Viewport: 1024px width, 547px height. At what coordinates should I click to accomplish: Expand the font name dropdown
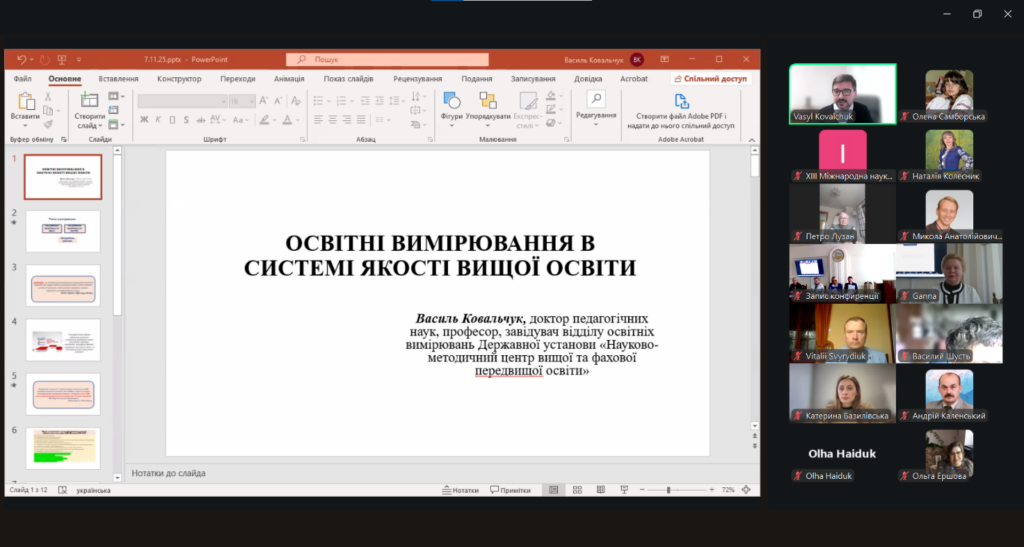tap(224, 101)
